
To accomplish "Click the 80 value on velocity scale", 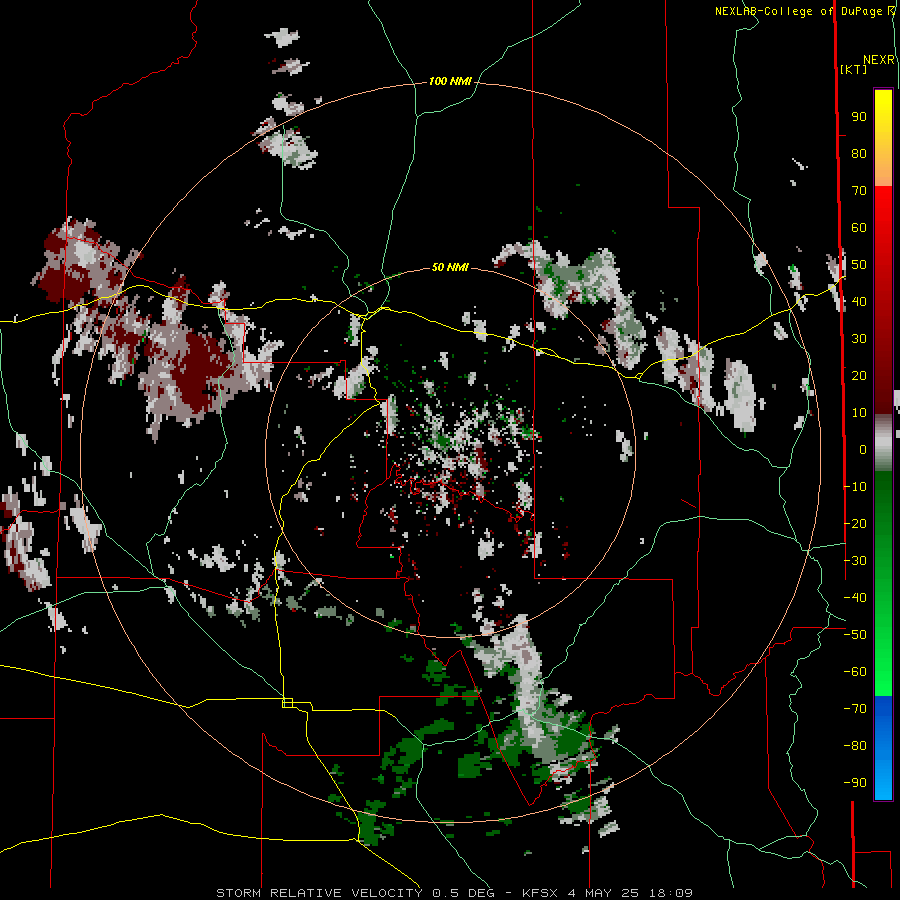I will pyautogui.click(x=859, y=154).
